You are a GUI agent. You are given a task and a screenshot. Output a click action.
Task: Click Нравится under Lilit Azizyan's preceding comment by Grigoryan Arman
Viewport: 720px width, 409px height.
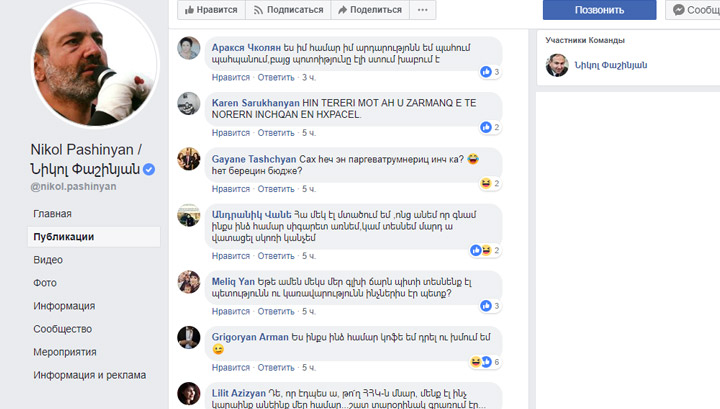click(231, 367)
